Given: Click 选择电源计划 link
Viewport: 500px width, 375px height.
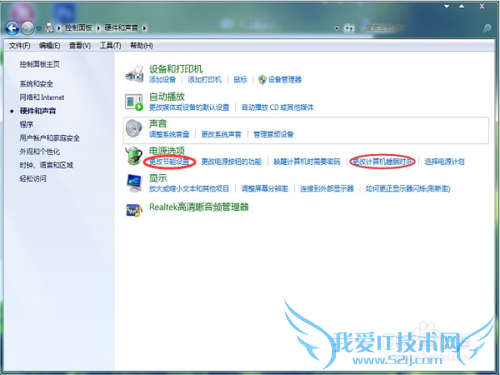Looking at the screenshot, I should [445, 162].
